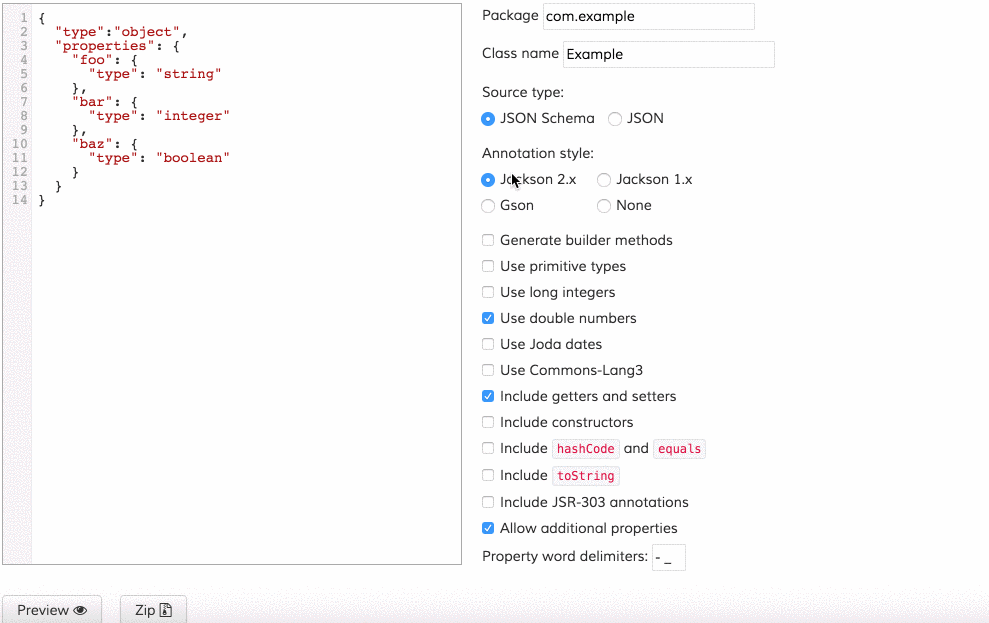Enable Use Joda dates
The height and width of the screenshot is (623, 989).
click(488, 344)
